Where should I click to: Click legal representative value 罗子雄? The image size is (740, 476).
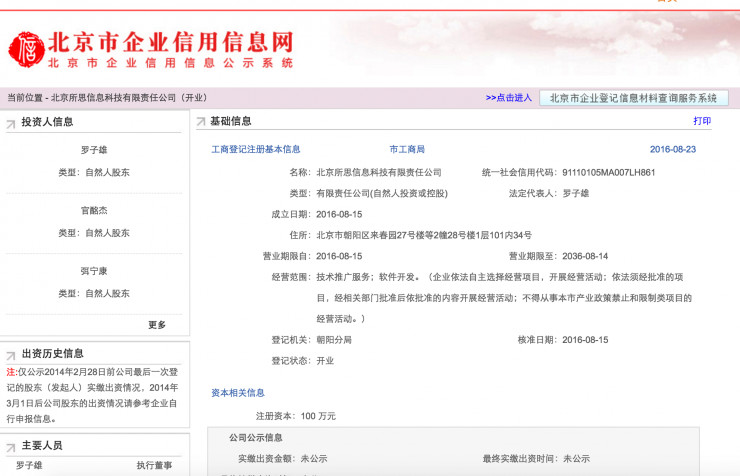[x=576, y=193]
